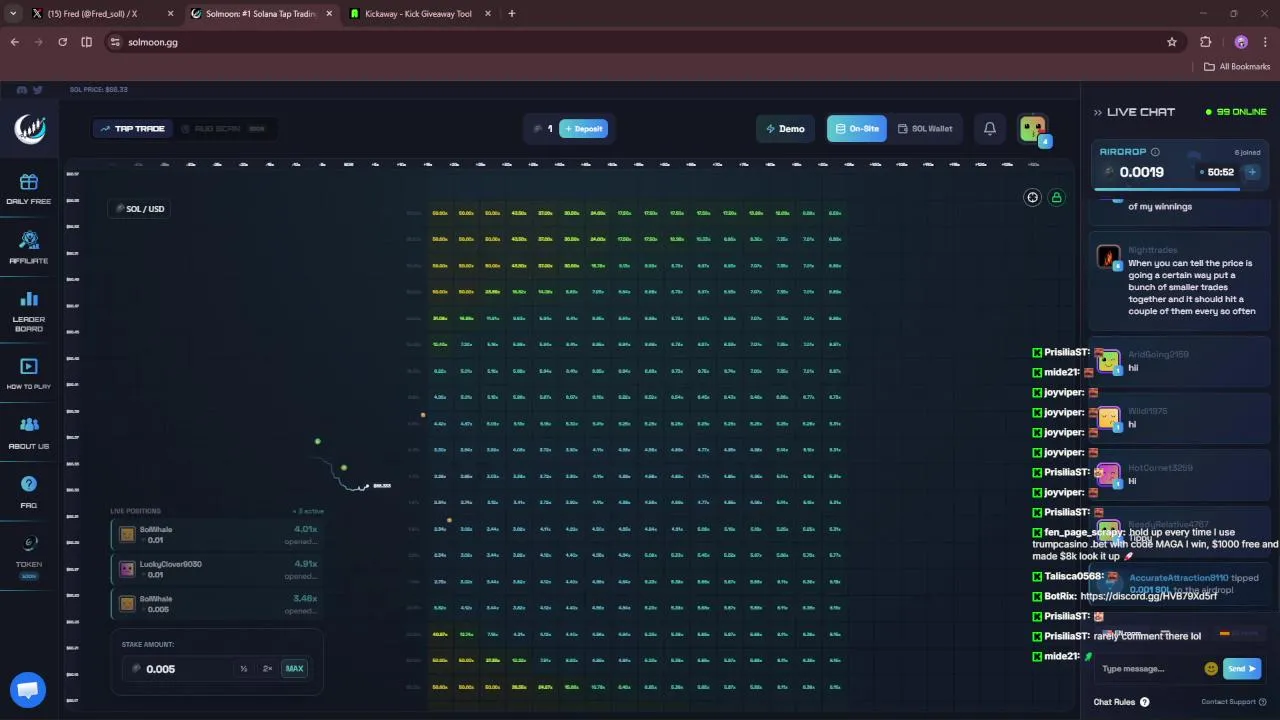The width and height of the screenshot is (1280, 720).
Task: Select SolWhale live position at 3.48x
Action: coord(217,604)
